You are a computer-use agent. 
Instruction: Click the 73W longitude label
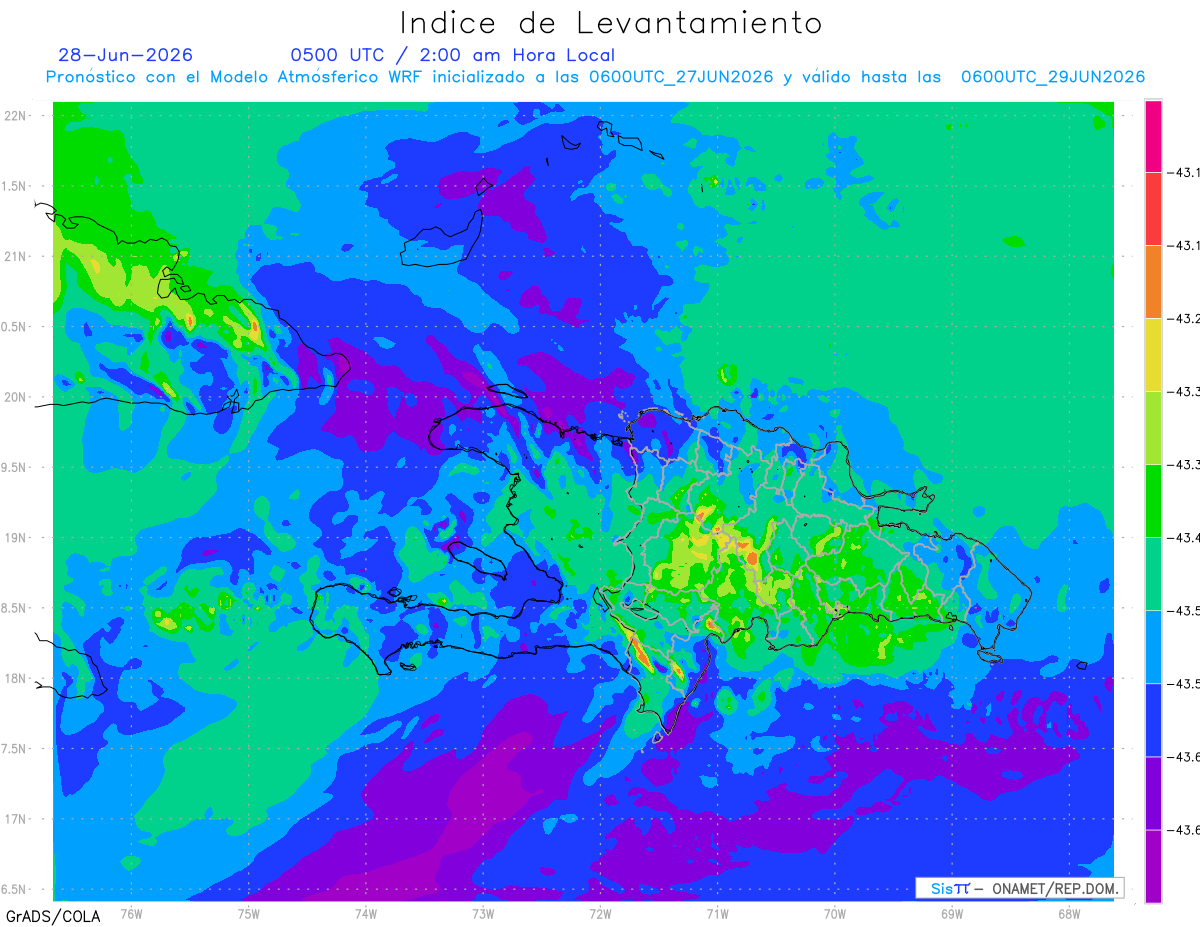[x=483, y=913]
